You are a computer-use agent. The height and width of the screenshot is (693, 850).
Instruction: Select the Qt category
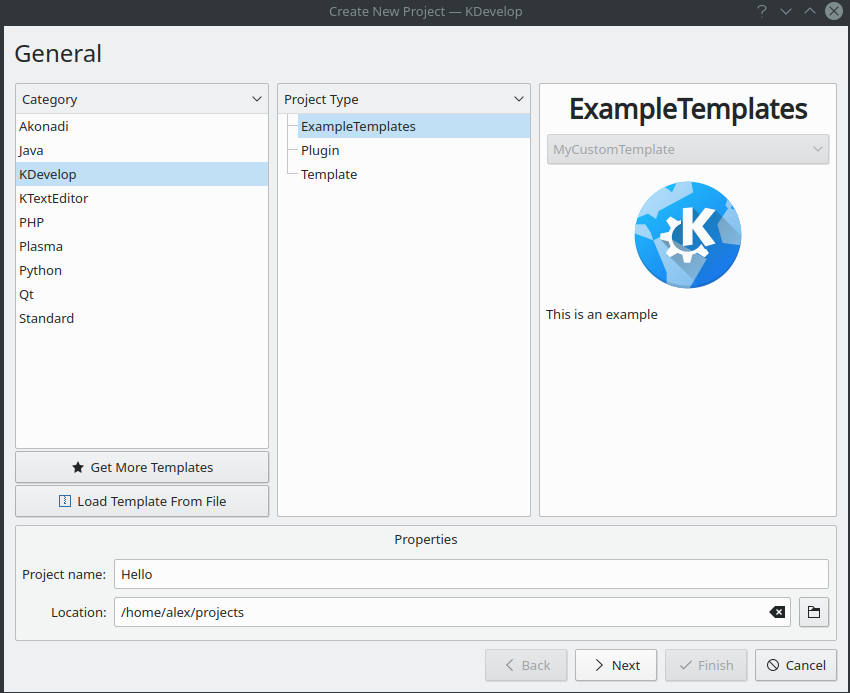[x=142, y=294]
